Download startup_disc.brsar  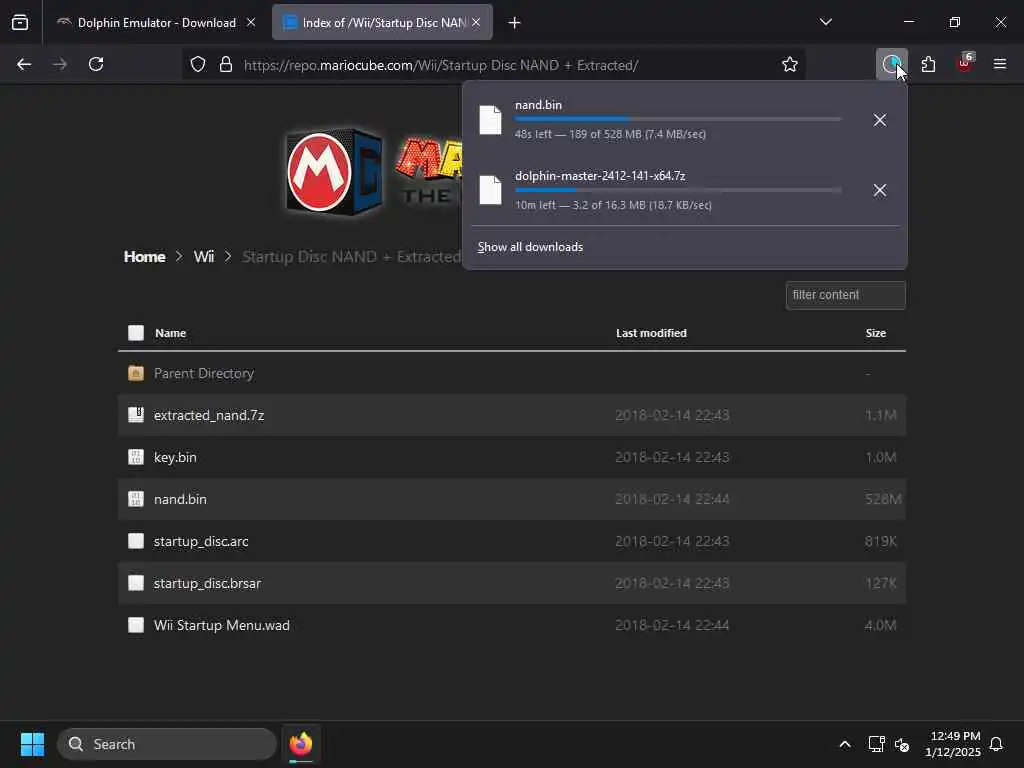(207, 583)
